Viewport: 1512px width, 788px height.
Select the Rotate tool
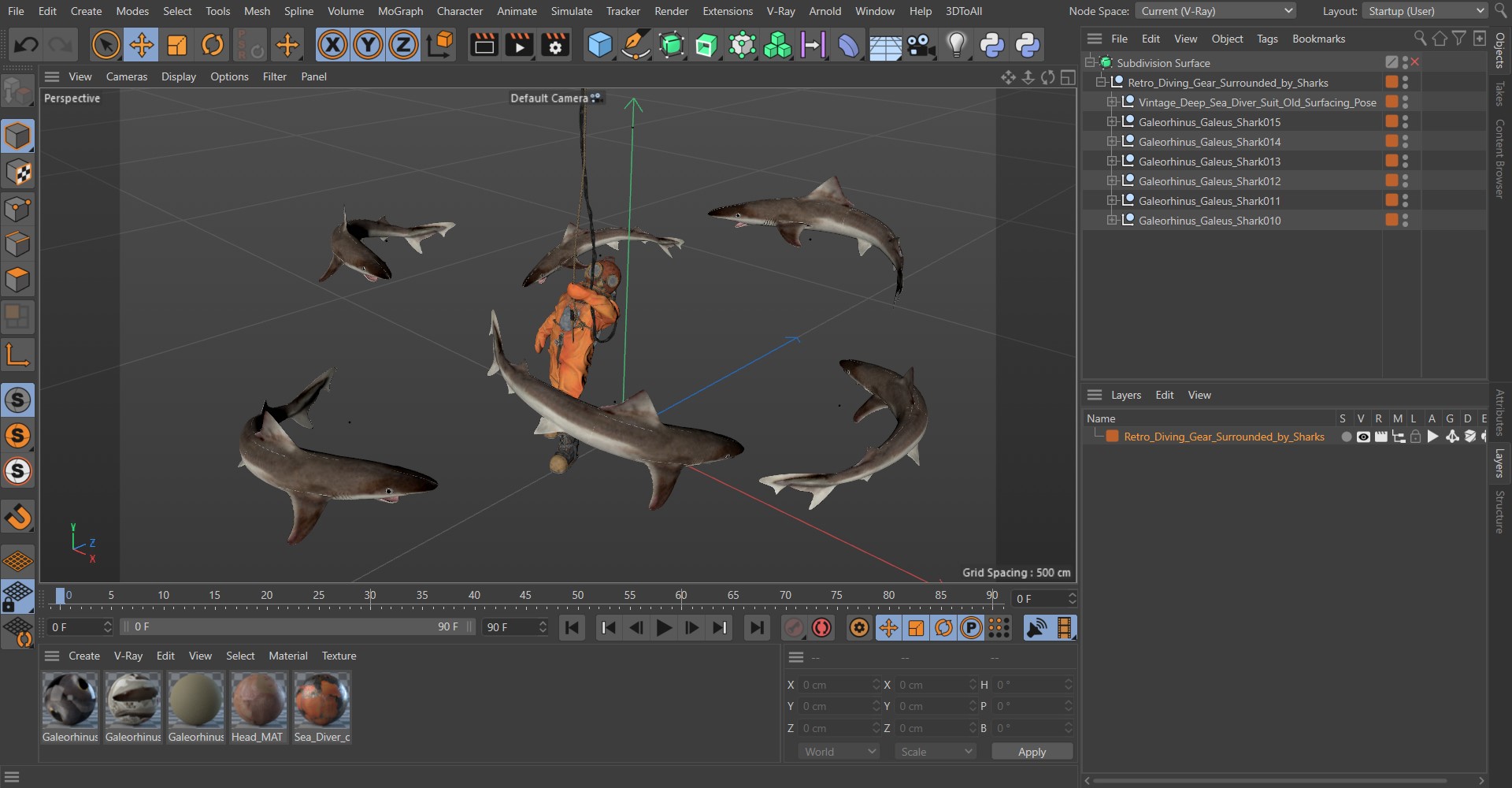pyautogui.click(x=213, y=45)
